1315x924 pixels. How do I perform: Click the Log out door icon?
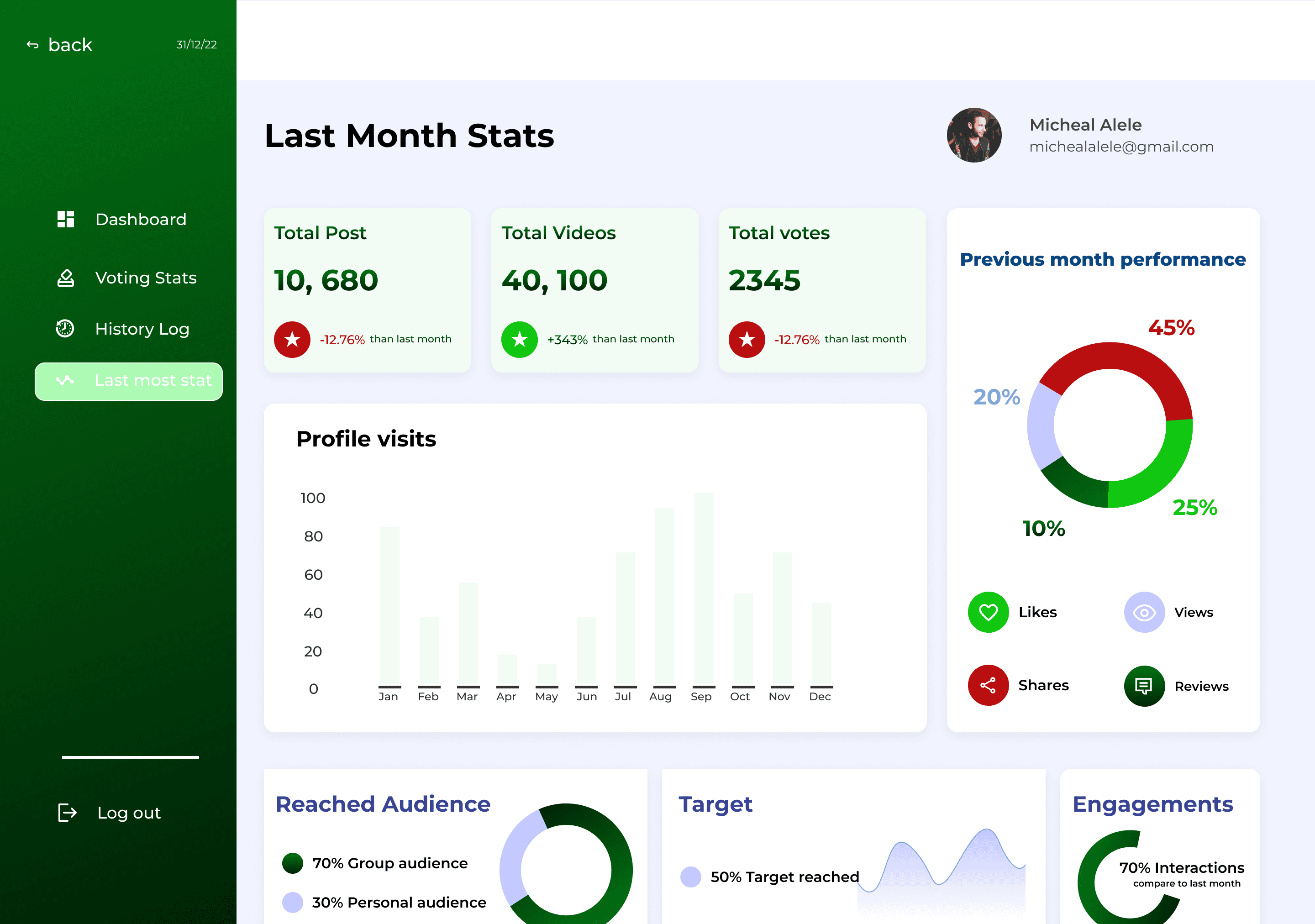pos(67,812)
